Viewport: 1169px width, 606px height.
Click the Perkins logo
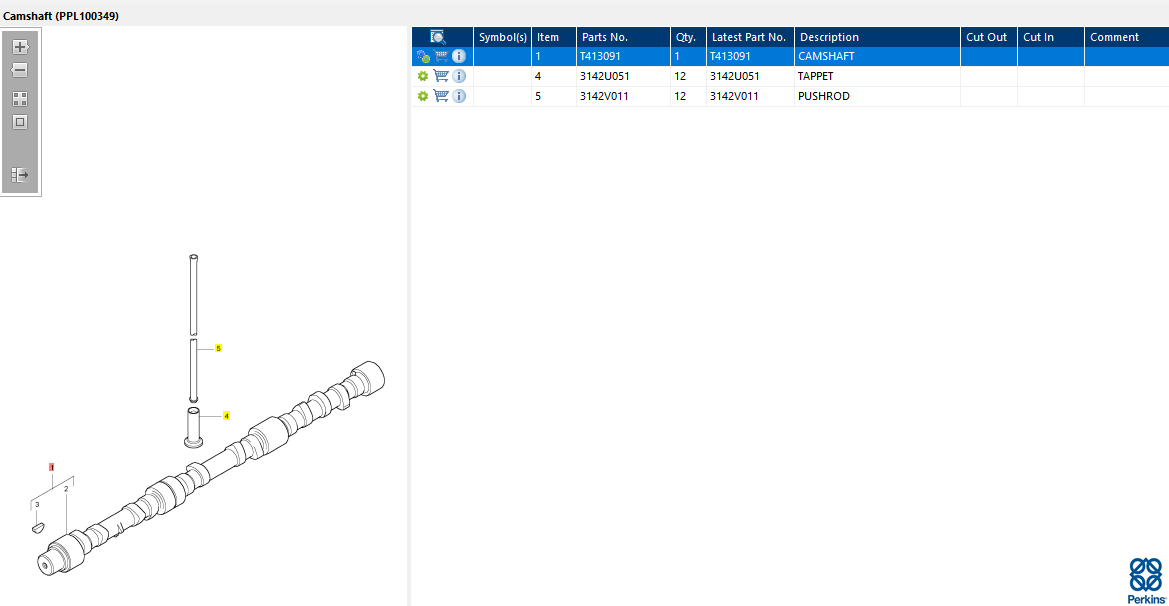click(1146, 581)
